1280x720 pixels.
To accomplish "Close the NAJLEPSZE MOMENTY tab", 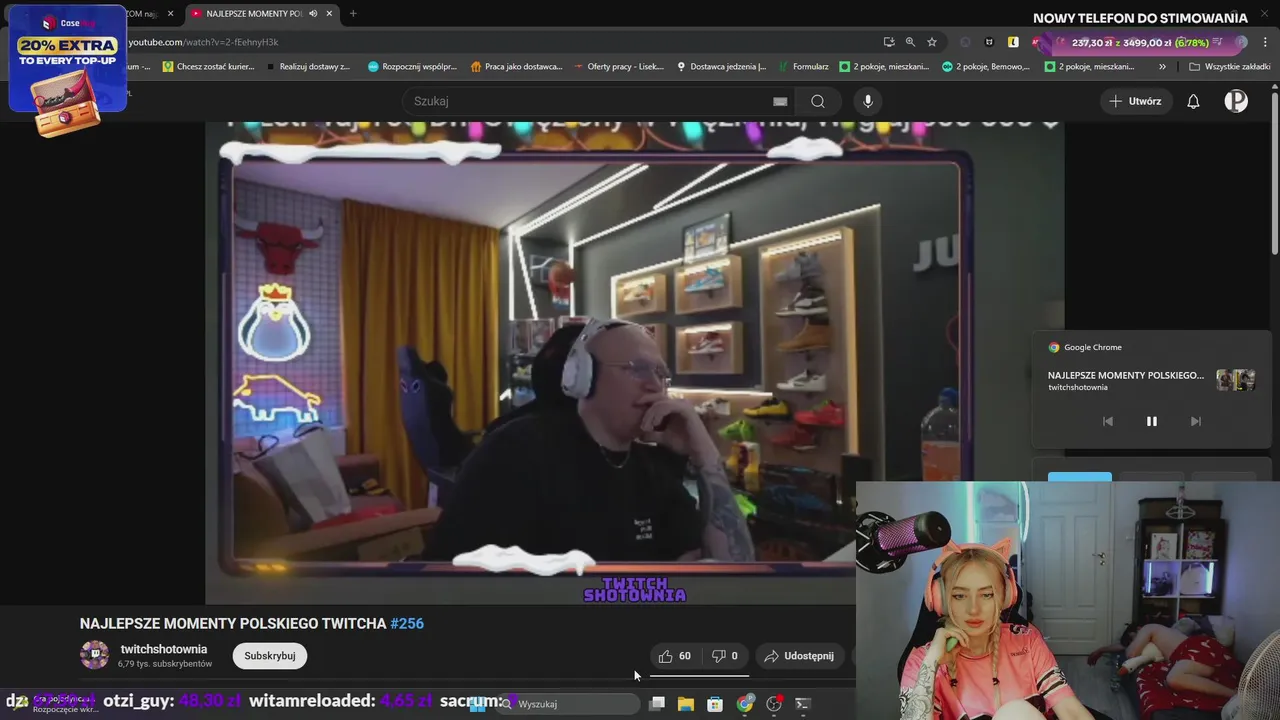I will click(x=329, y=13).
